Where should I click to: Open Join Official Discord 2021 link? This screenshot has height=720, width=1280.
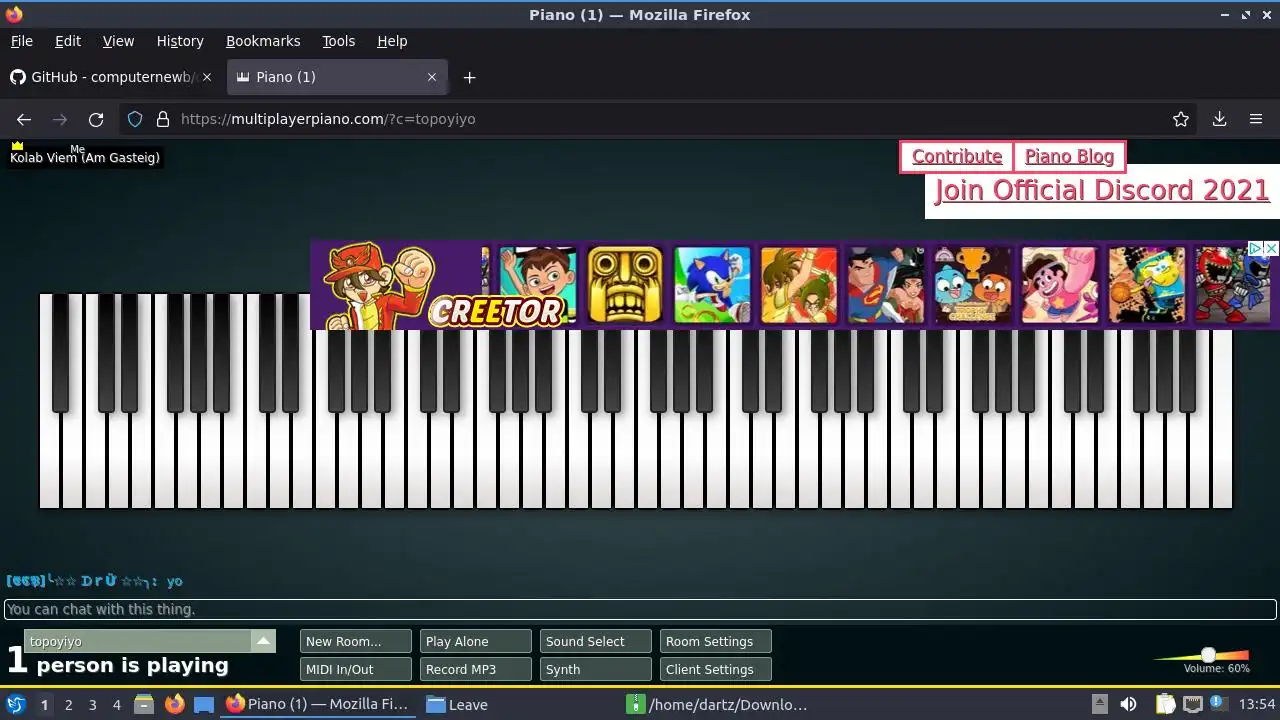click(1102, 190)
